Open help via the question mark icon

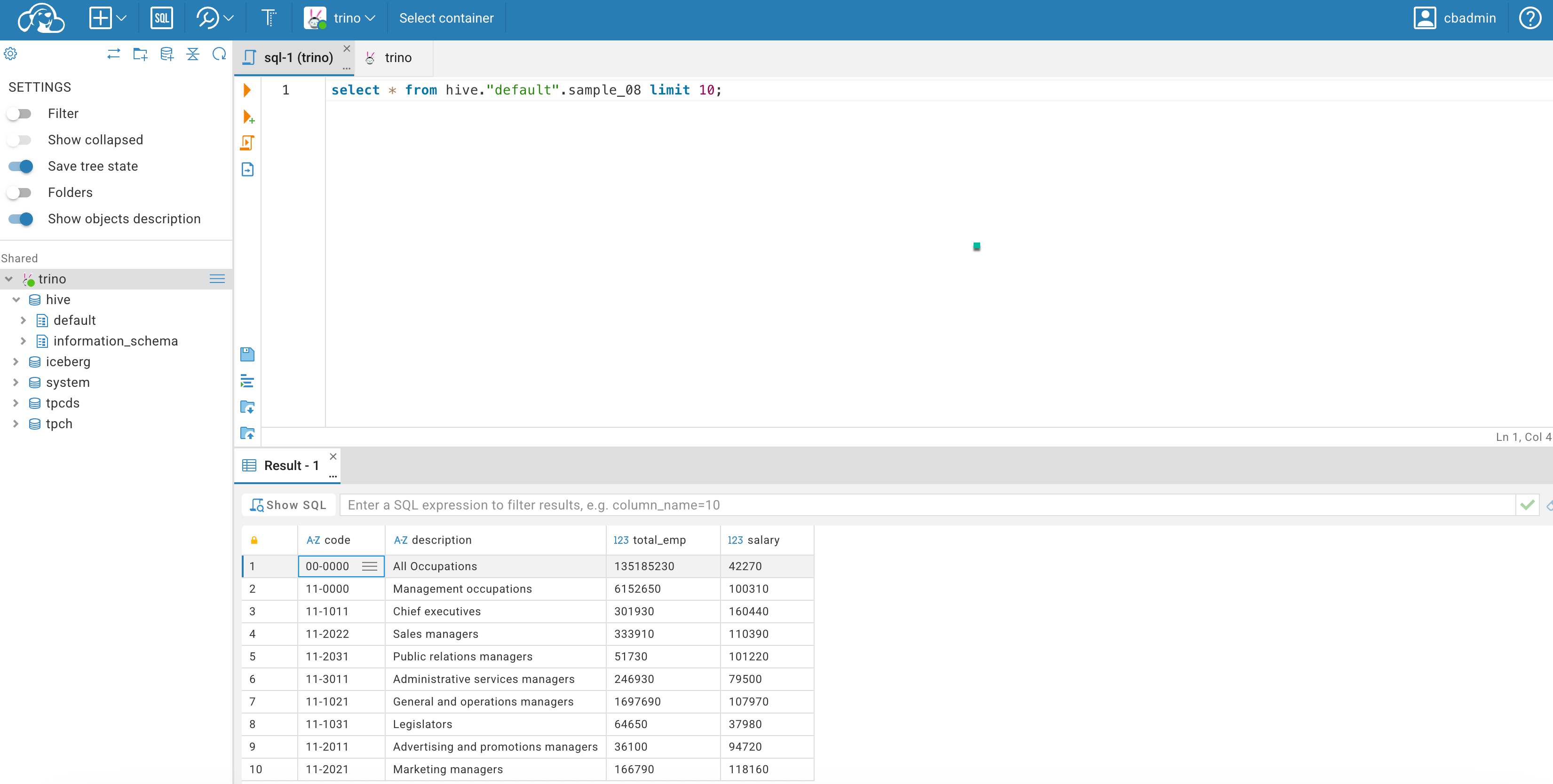[x=1529, y=18]
